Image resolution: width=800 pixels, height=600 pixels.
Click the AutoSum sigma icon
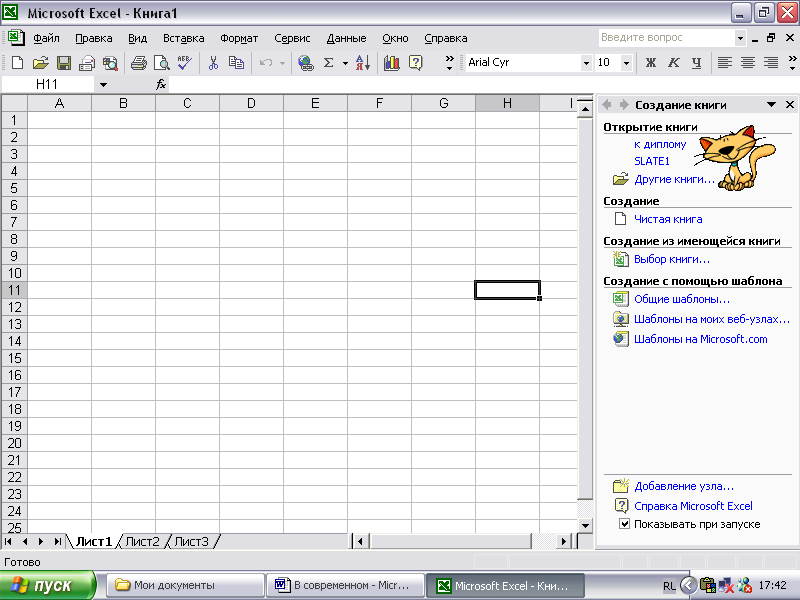coord(329,63)
